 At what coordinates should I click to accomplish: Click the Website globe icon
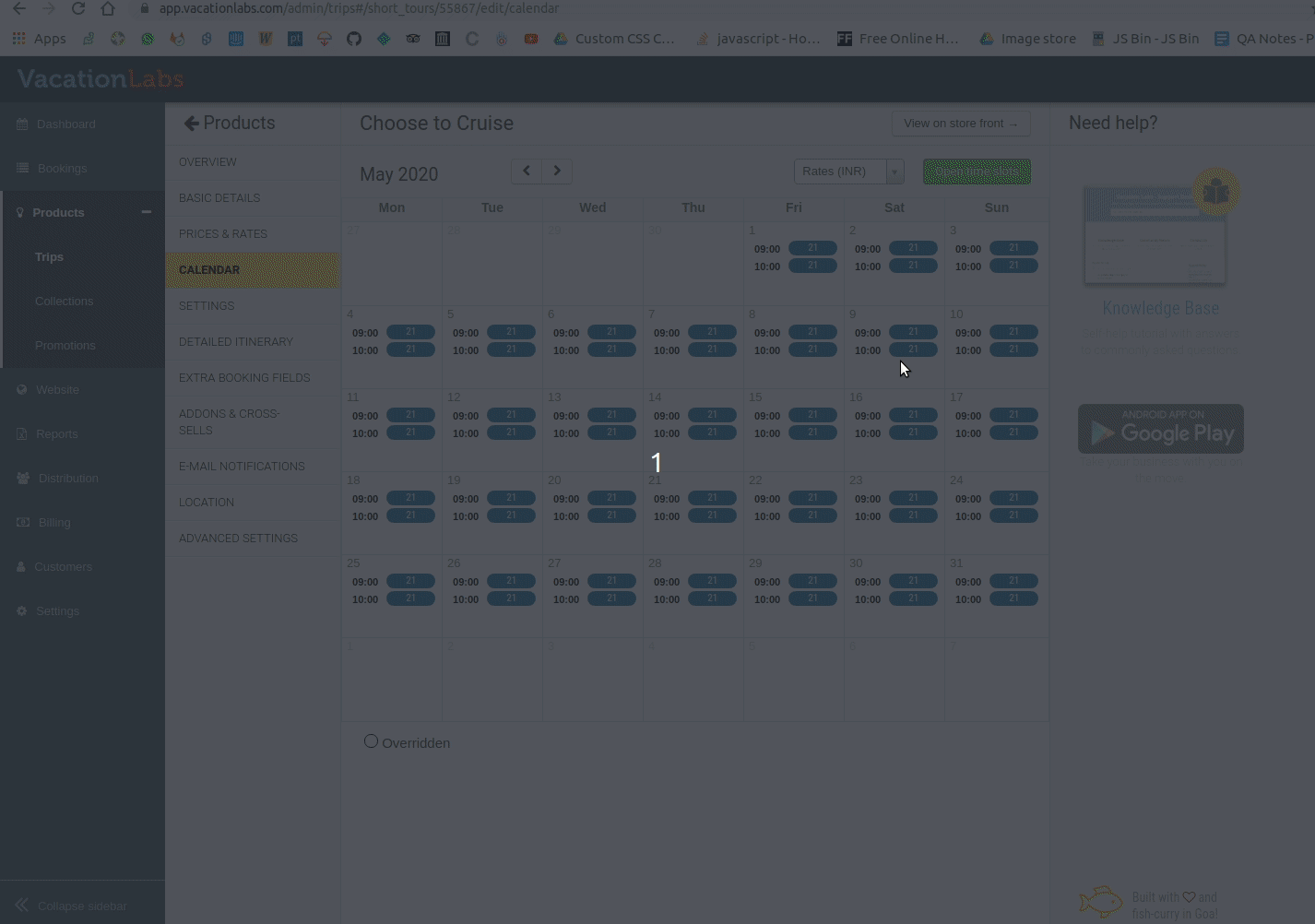22,390
